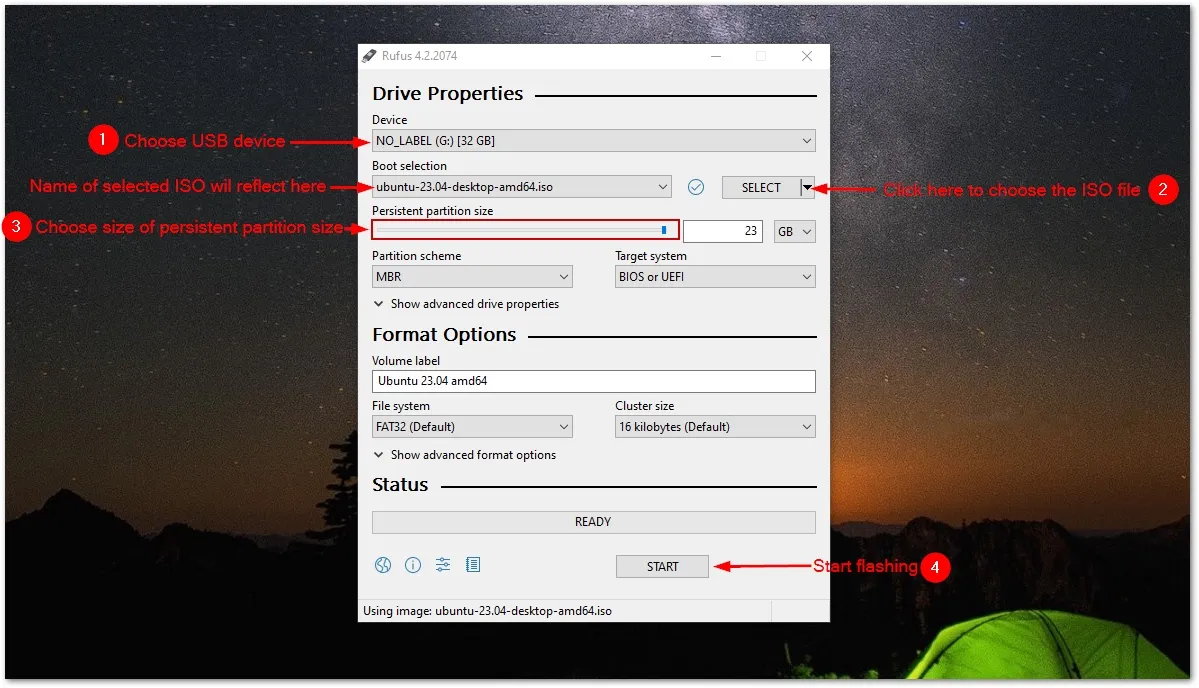Open the About info icon

click(x=413, y=565)
